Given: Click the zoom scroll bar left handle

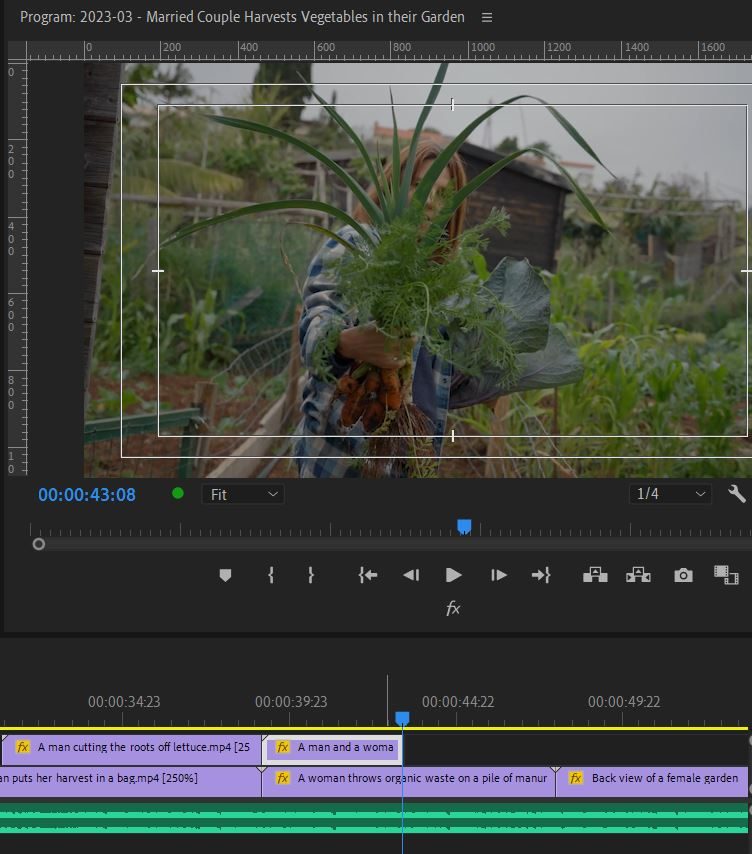Looking at the screenshot, I should (39, 544).
